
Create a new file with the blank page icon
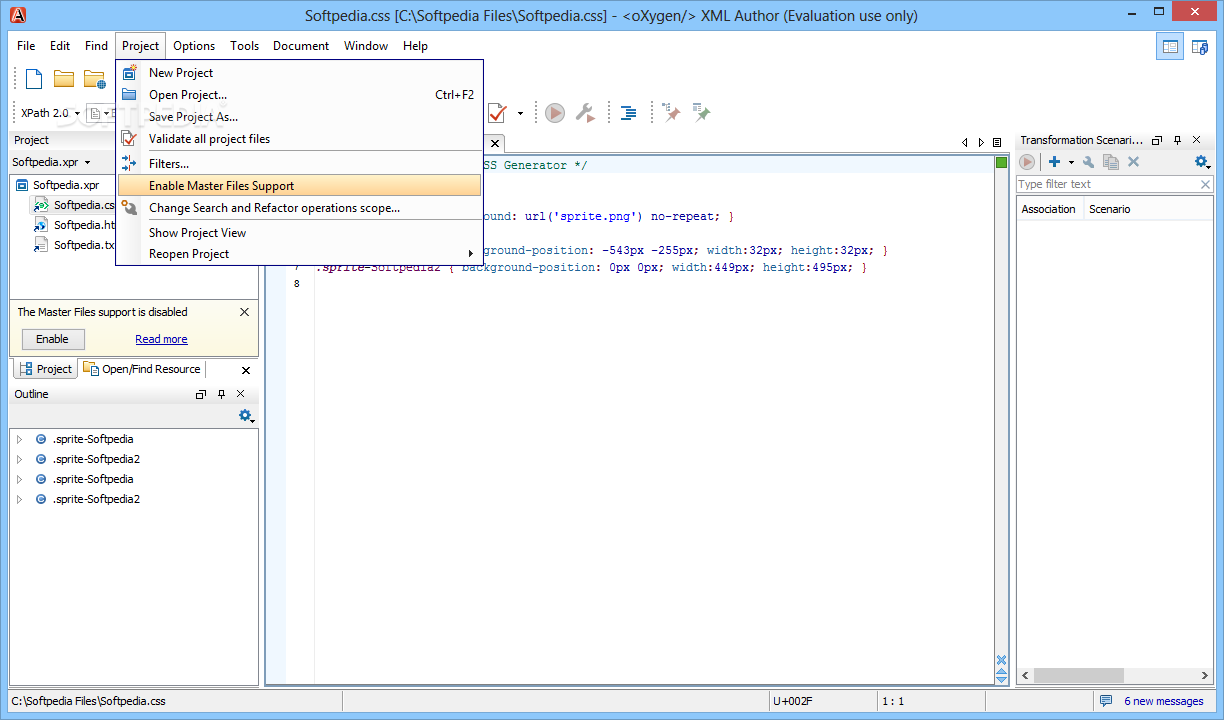point(34,79)
